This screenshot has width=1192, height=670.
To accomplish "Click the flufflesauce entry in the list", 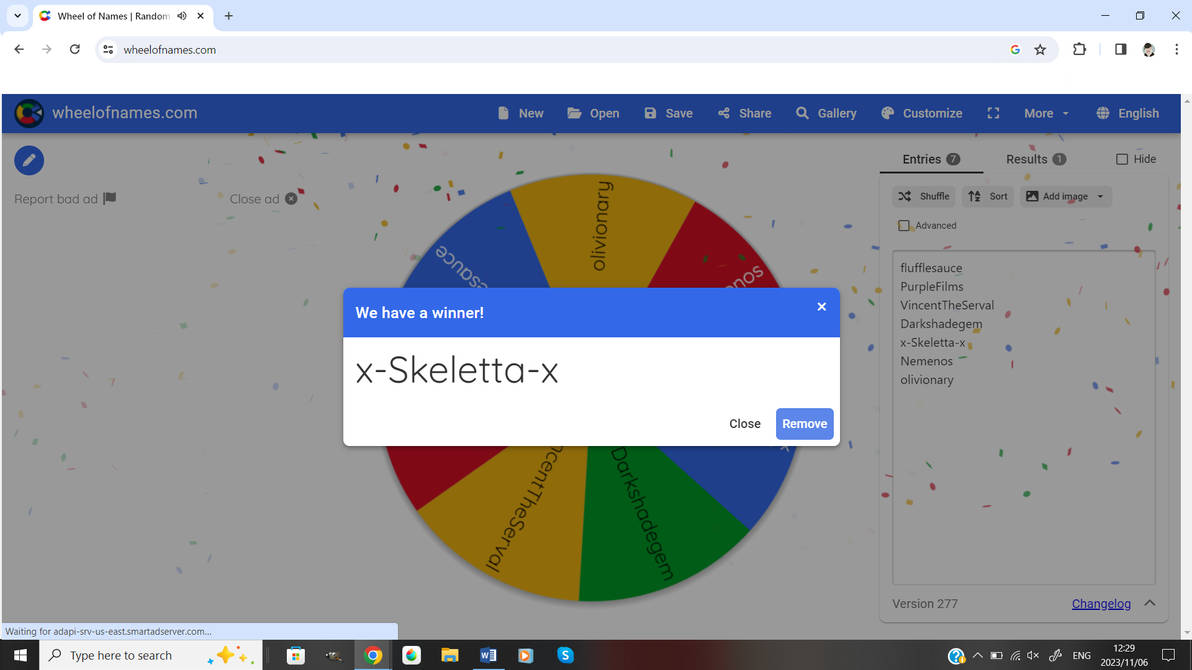I will tap(931, 268).
